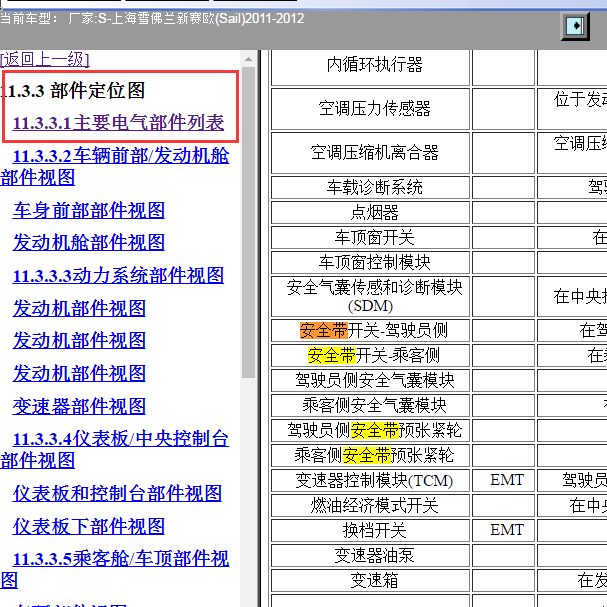Open 仪表板和控制台部件视图 link
607x607 pixels.
pyautogui.click(x=117, y=494)
